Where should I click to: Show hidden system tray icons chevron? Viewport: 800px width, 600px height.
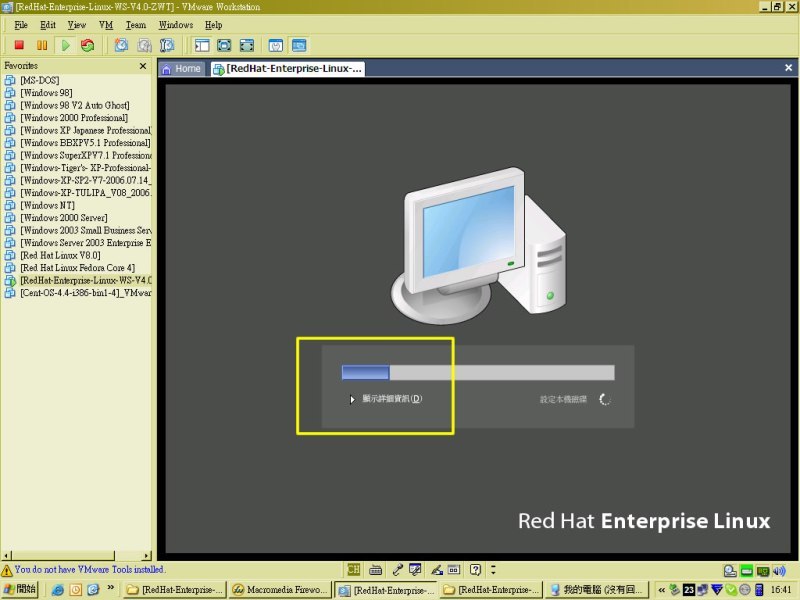pos(661,590)
